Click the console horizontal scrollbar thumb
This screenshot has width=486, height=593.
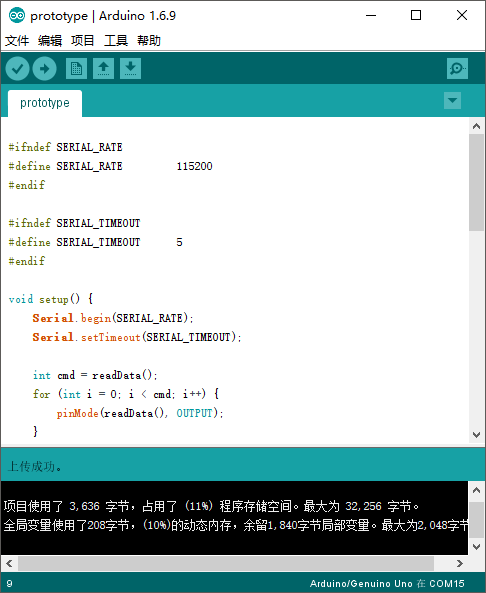(x=226, y=564)
